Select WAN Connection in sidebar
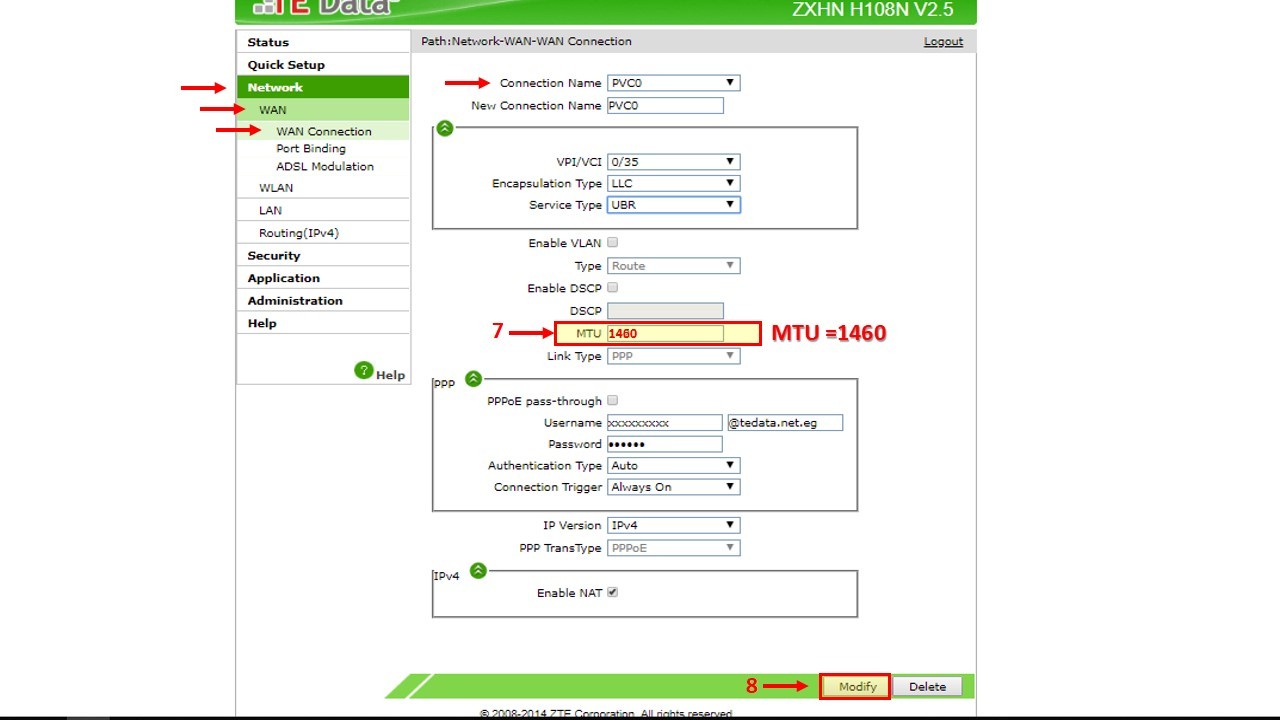This screenshot has height=720, width=1280. 324,131
